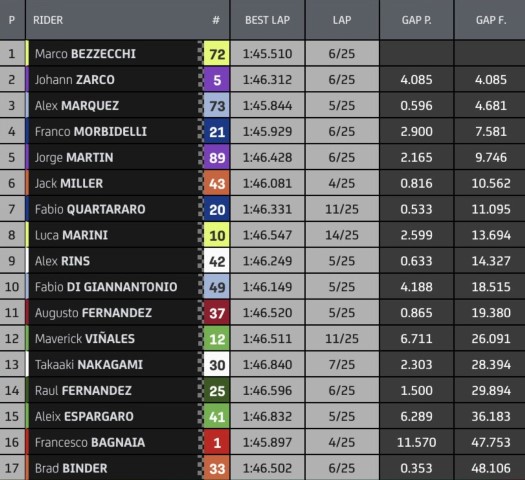Open Alex MARQUEZ rider row
The image size is (525, 480).
tap(262, 105)
